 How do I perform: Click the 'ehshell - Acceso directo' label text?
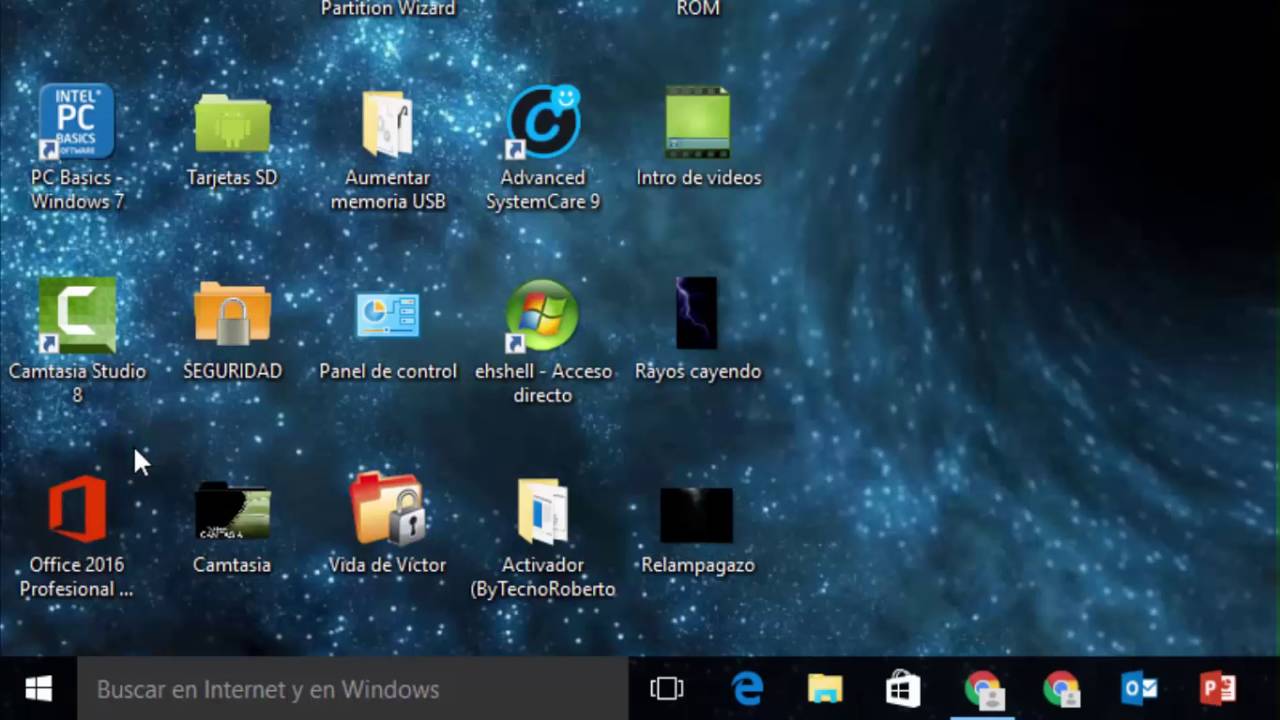click(x=543, y=383)
